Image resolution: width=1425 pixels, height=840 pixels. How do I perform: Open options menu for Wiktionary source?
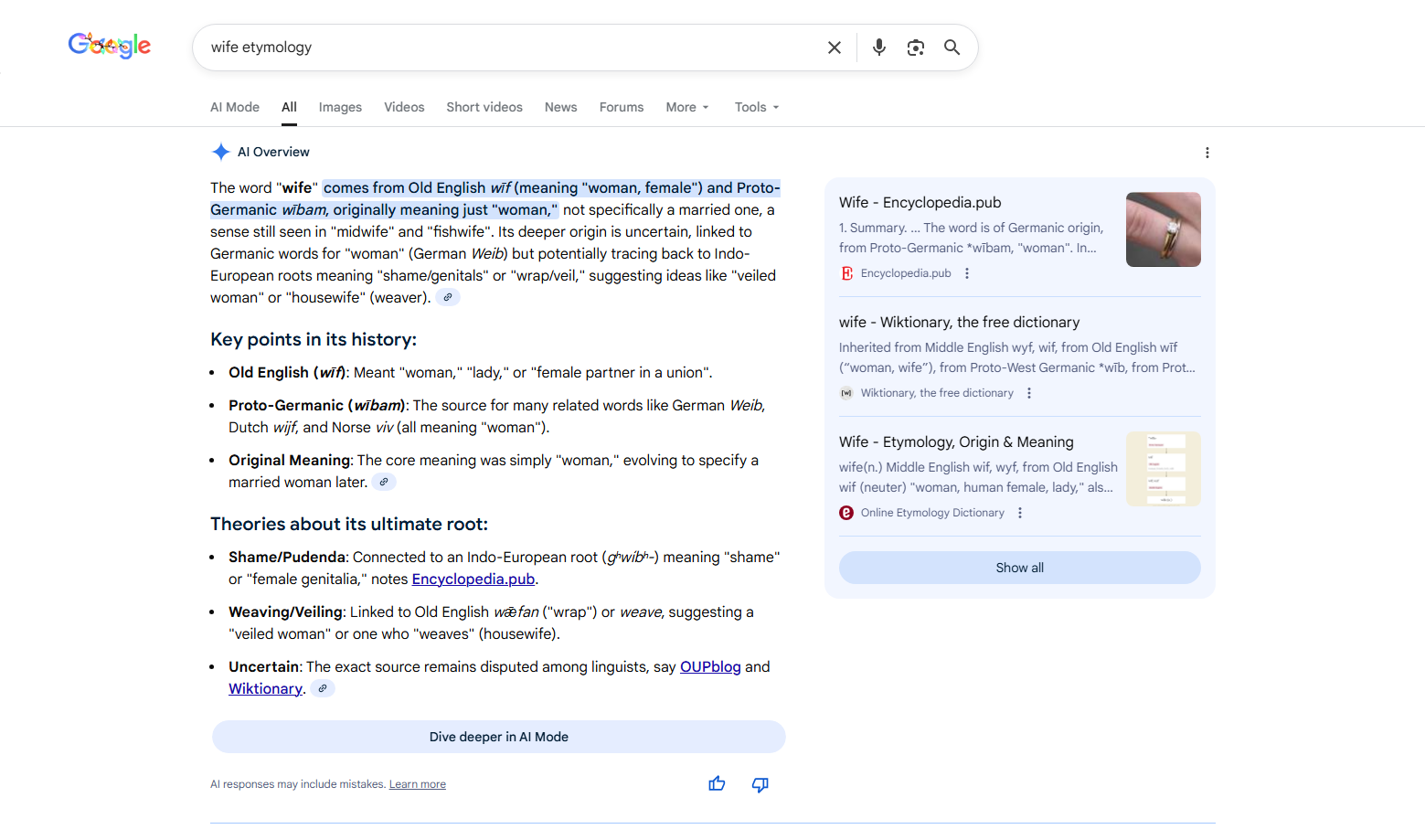(x=1029, y=393)
